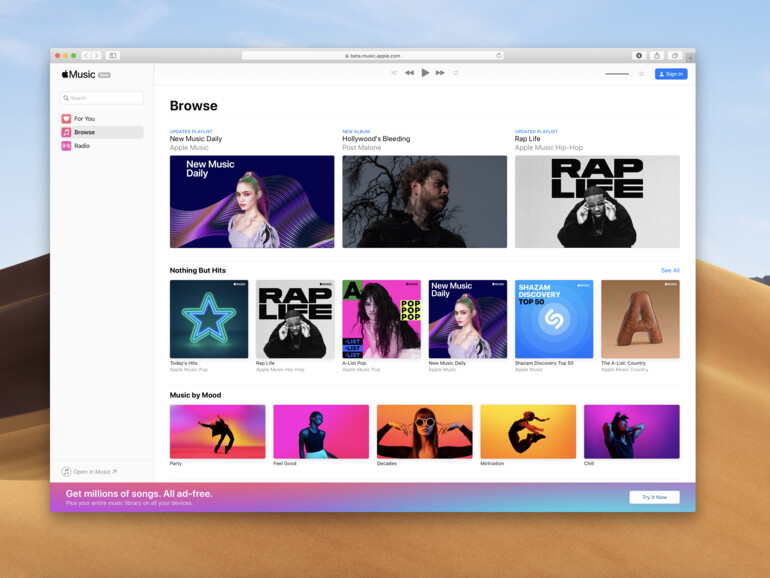Open Shazam Discovery Top 50 cover
Screen dimensions: 770x578
click(x=554, y=319)
